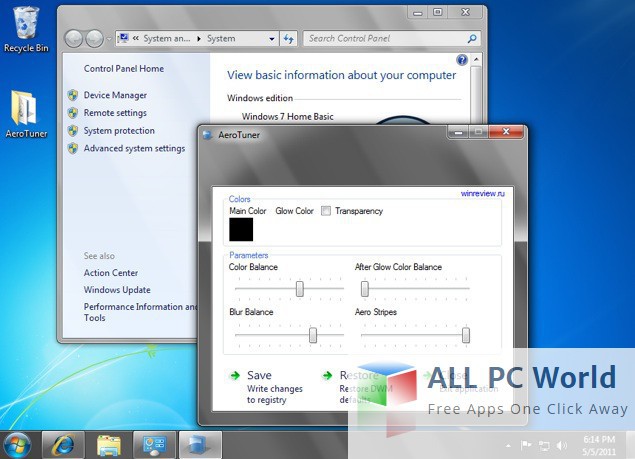Click the System breadcrumb segment
Image resolution: width=635 pixels, height=459 pixels.
[x=221, y=38]
